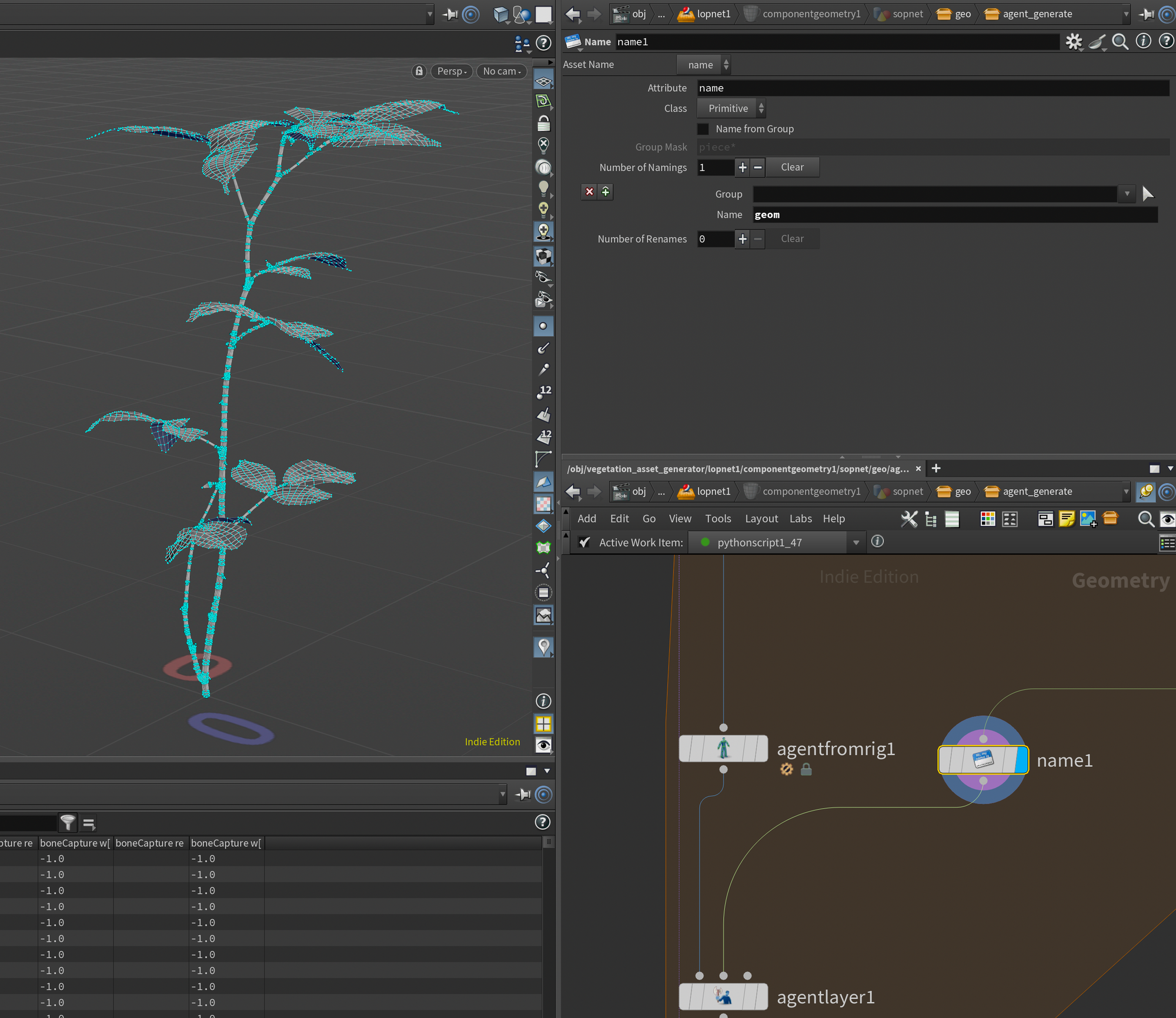Open the network color palette icon
The height and width of the screenshot is (1018, 1176).
pyautogui.click(x=988, y=519)
